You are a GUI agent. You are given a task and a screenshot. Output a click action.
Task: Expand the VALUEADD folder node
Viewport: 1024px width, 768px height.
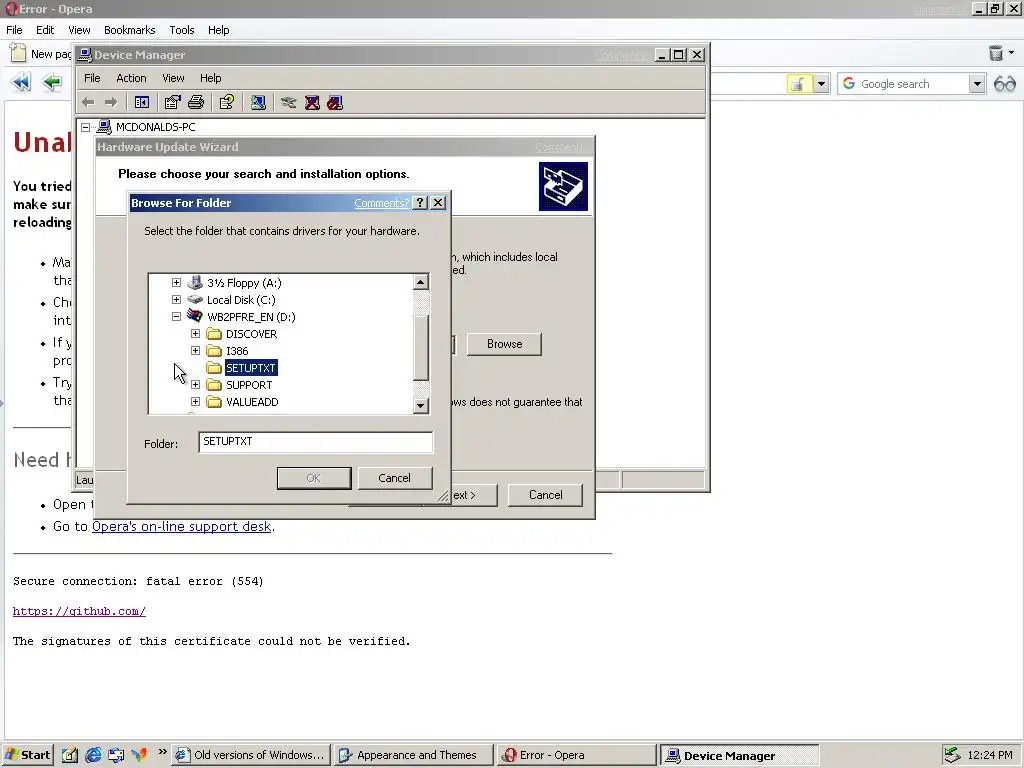[x=195, y=402]
